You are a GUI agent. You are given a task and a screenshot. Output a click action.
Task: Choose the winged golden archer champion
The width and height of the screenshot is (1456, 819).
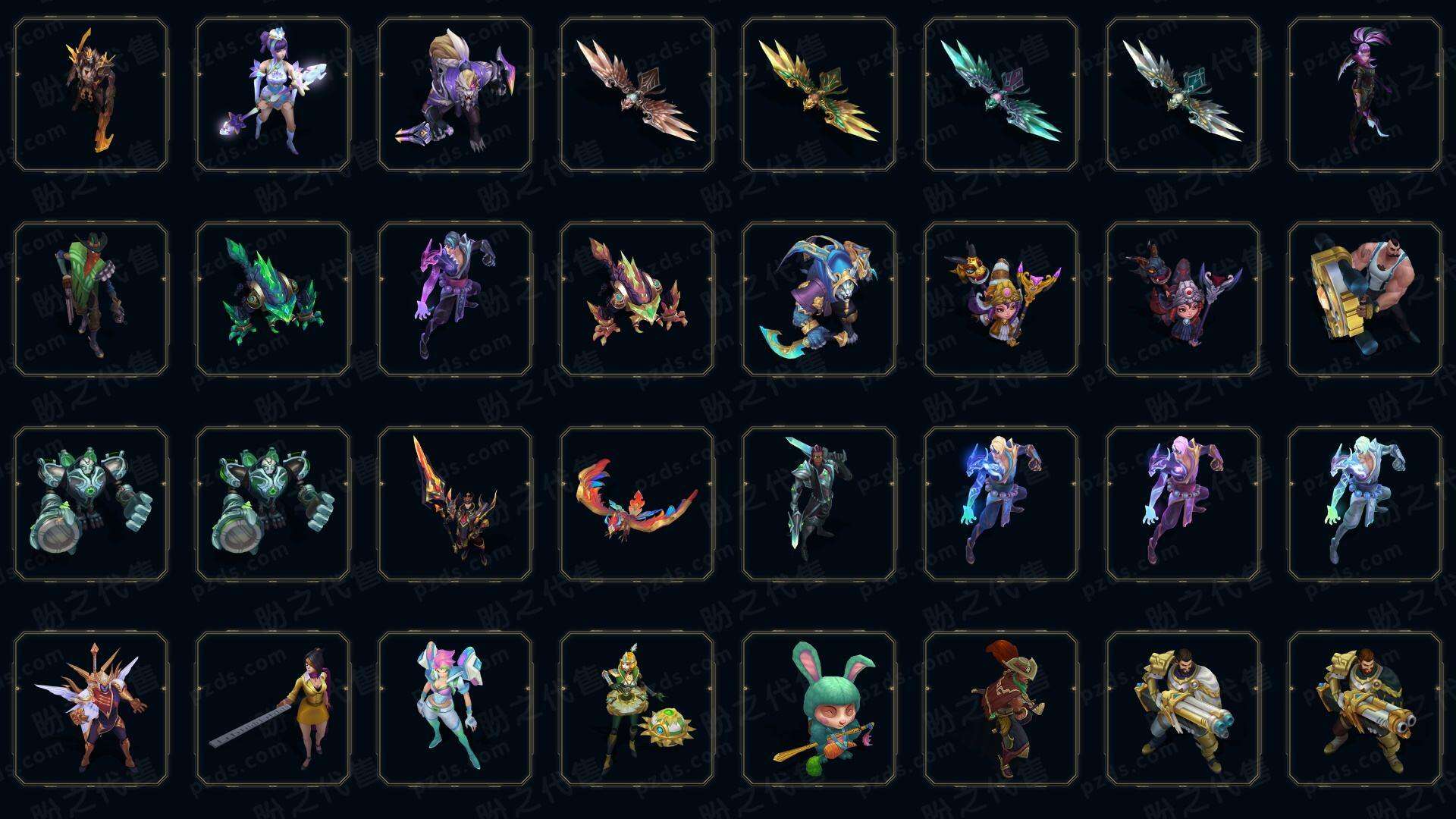91,708
